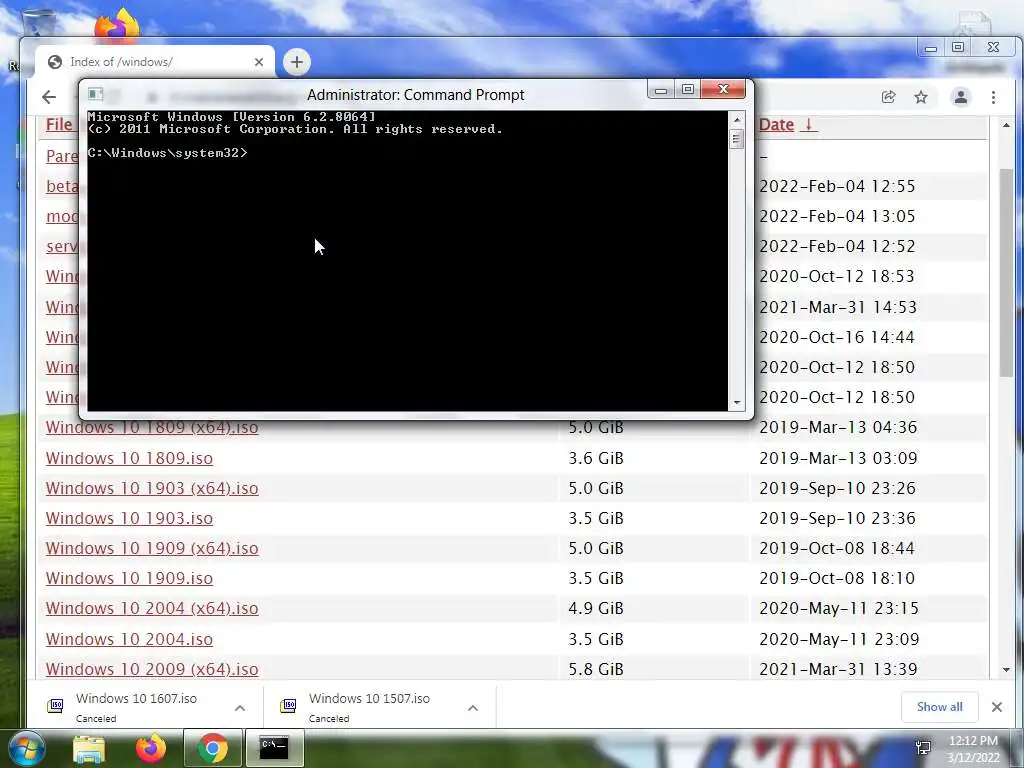Click scroll down arrow in Command Prompt

(737, 402)
